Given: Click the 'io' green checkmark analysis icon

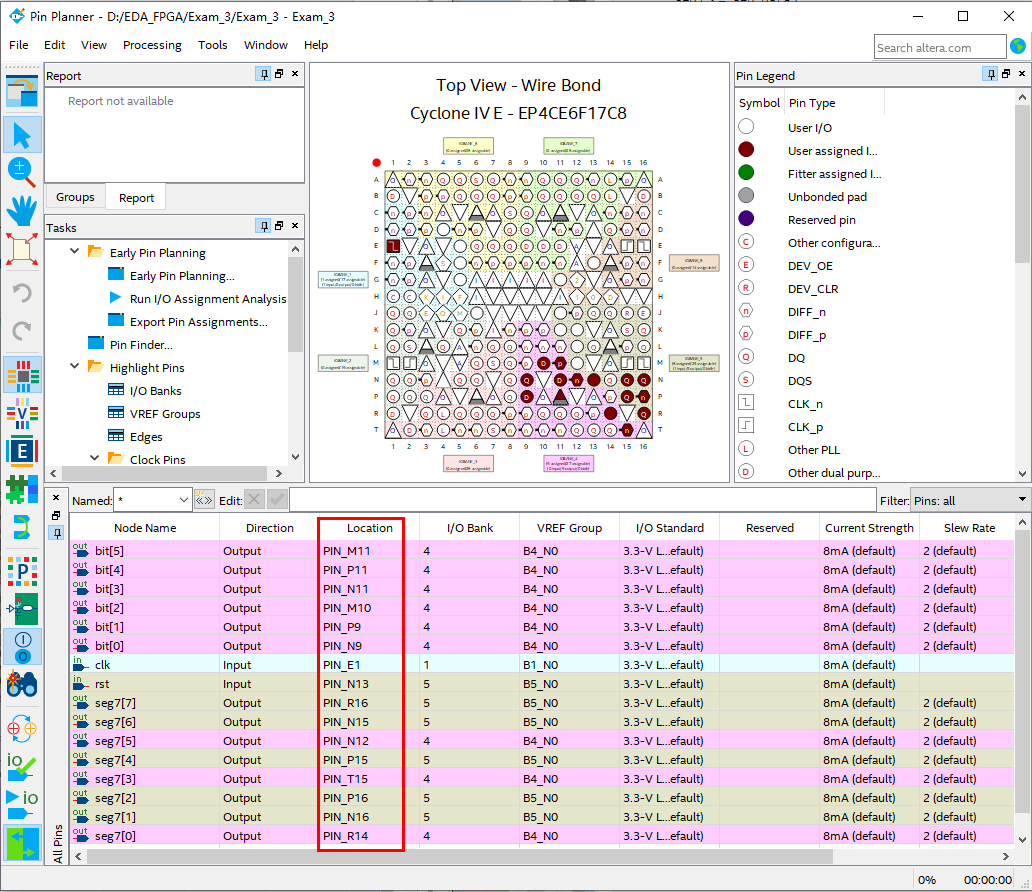Looking at the screenshot, I should (x=22, y=766).
